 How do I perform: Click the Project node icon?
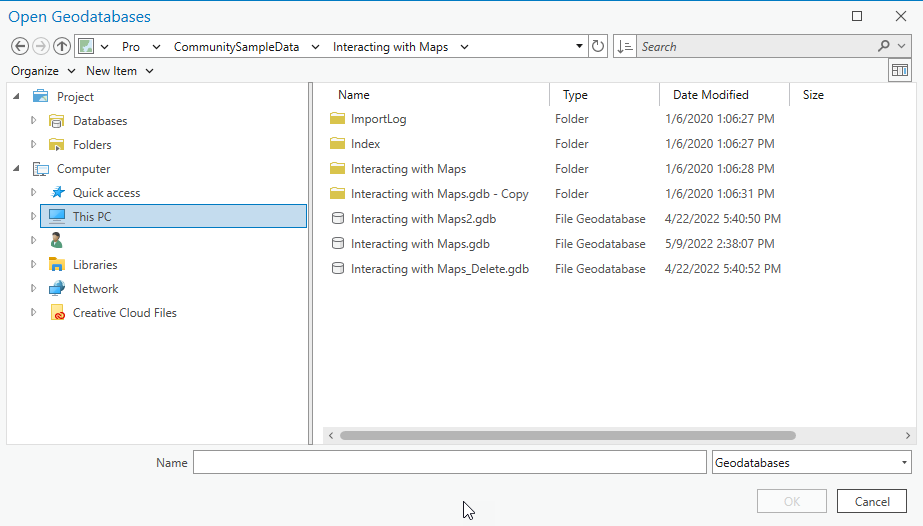[x=41, y=96]
